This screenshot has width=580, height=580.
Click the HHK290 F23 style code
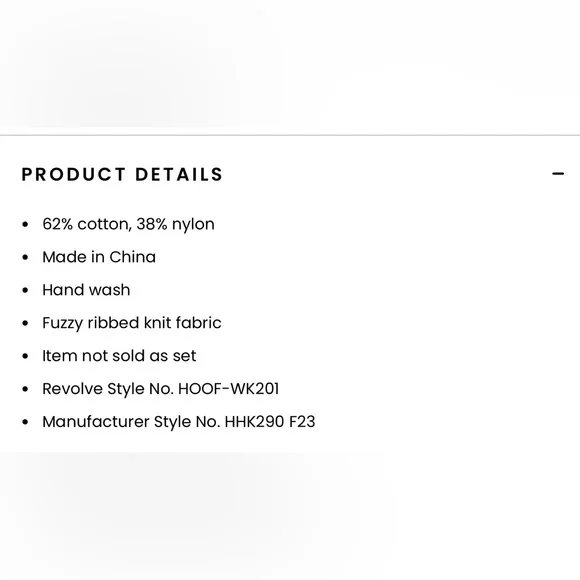pos(270,422)
